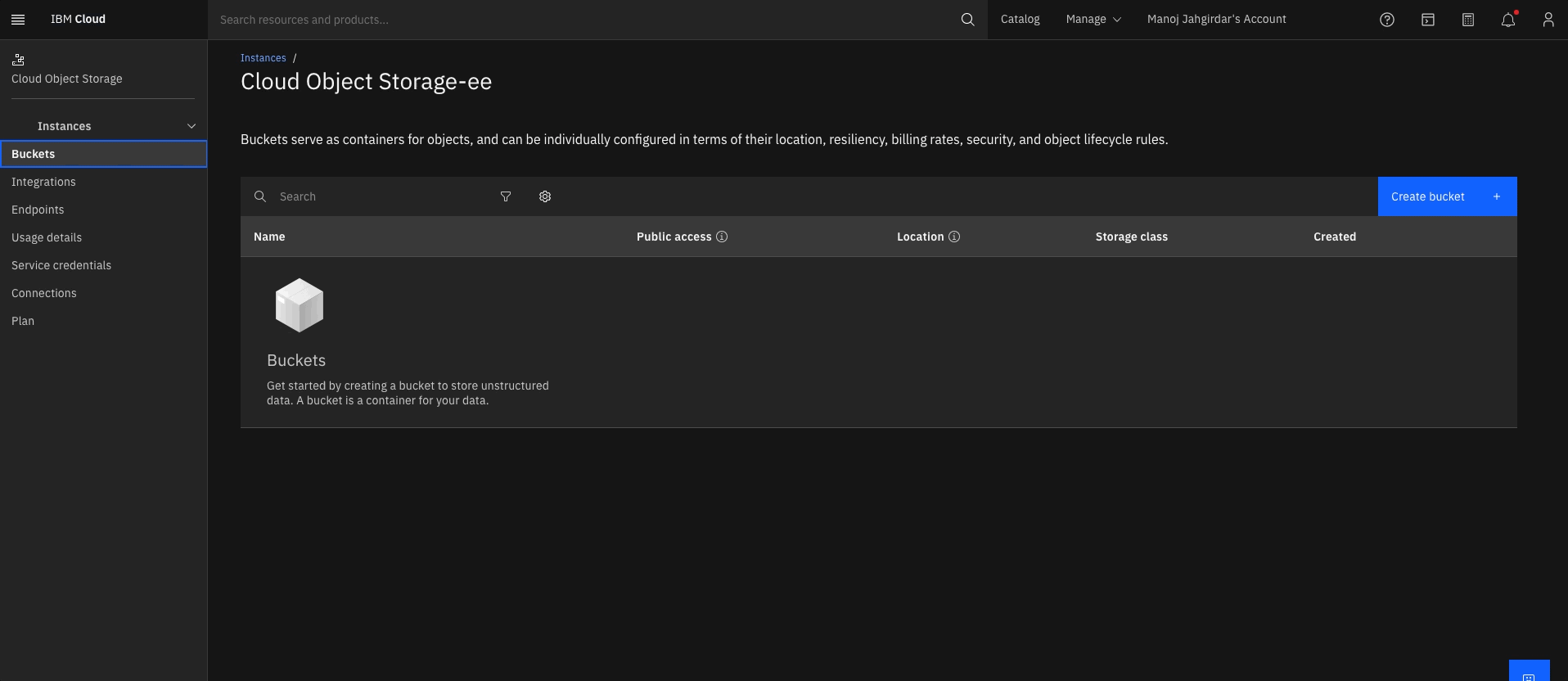The image size is (1568, 681).
Task: Open the cost estimator calculator icon
Action: (1467, 20)
